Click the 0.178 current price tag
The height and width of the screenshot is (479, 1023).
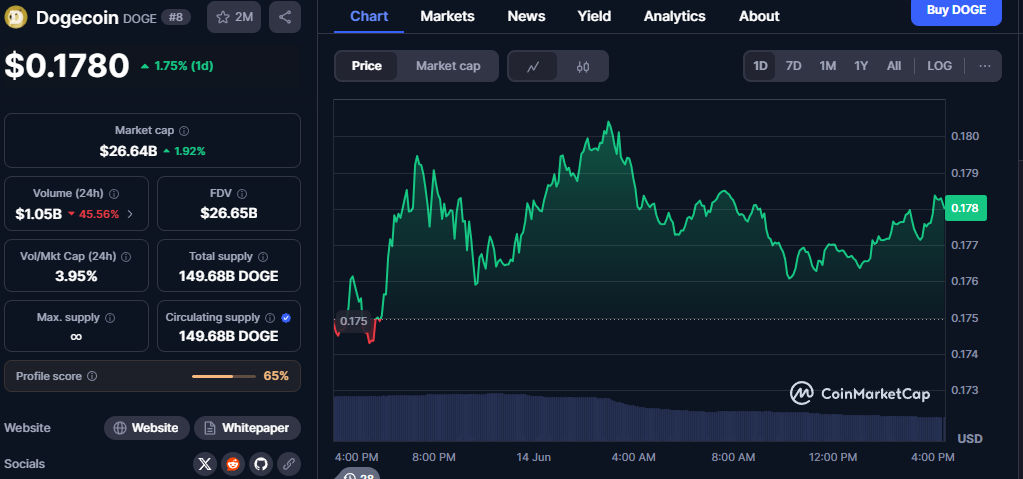click(966, 208)
